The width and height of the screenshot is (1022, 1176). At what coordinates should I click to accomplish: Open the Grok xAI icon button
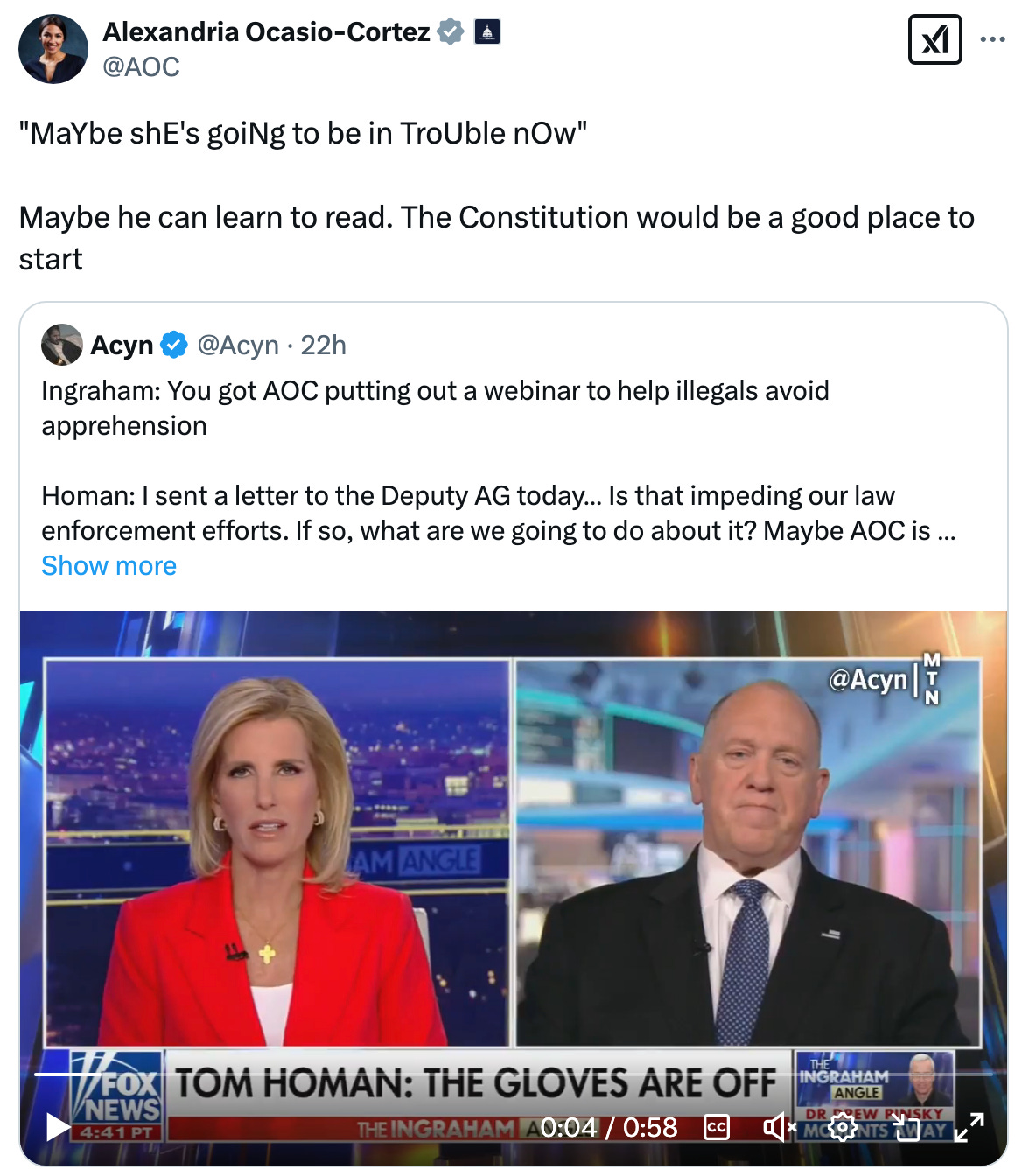pos(935,39)
